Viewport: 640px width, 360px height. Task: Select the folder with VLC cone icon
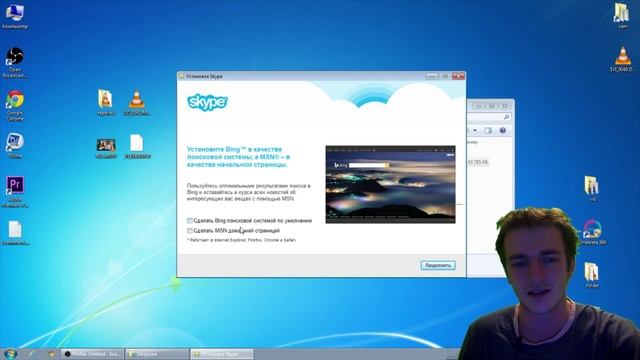(x=106, y=102)
